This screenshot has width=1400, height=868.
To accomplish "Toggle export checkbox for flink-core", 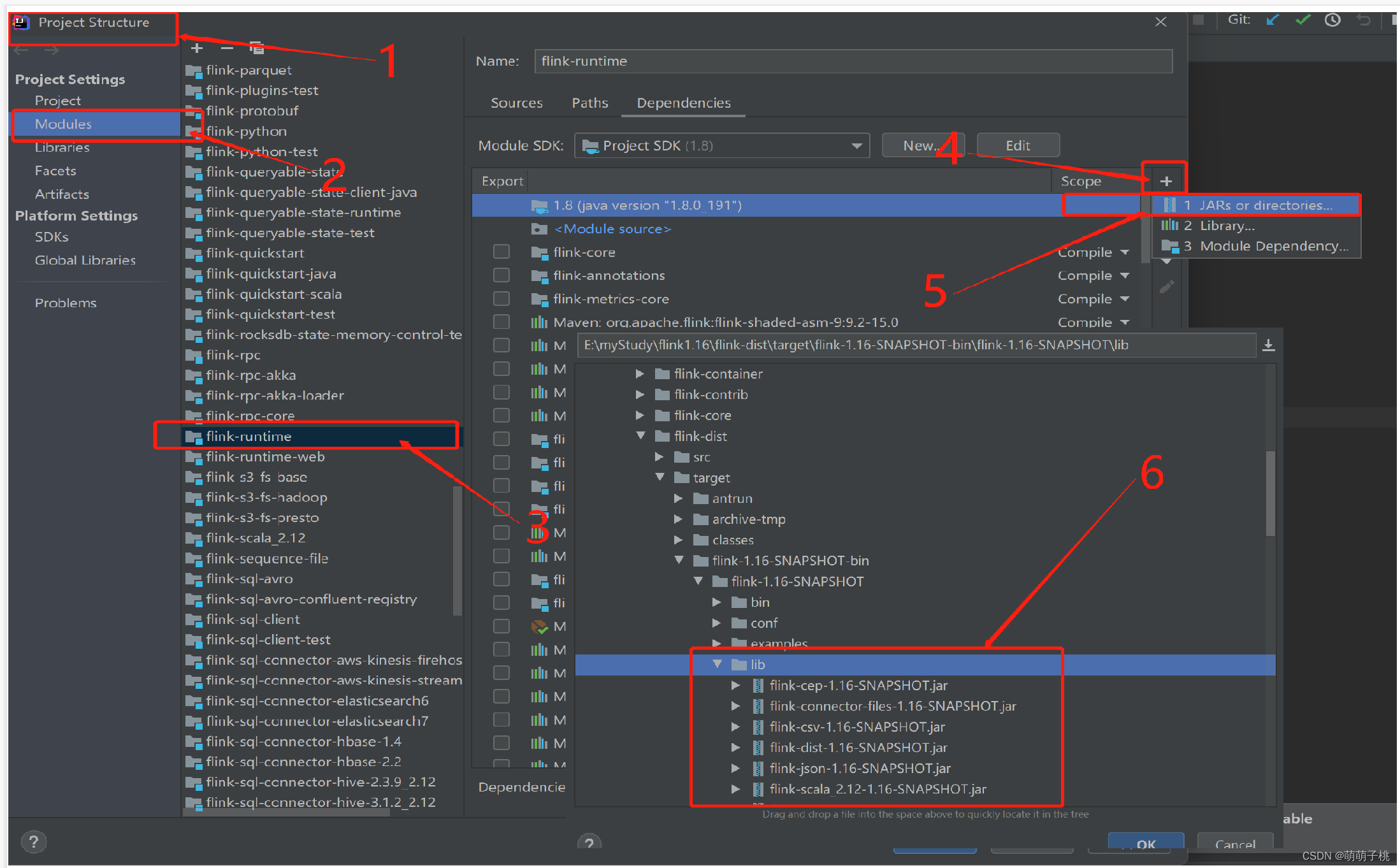I will click(x=502, y=252).
